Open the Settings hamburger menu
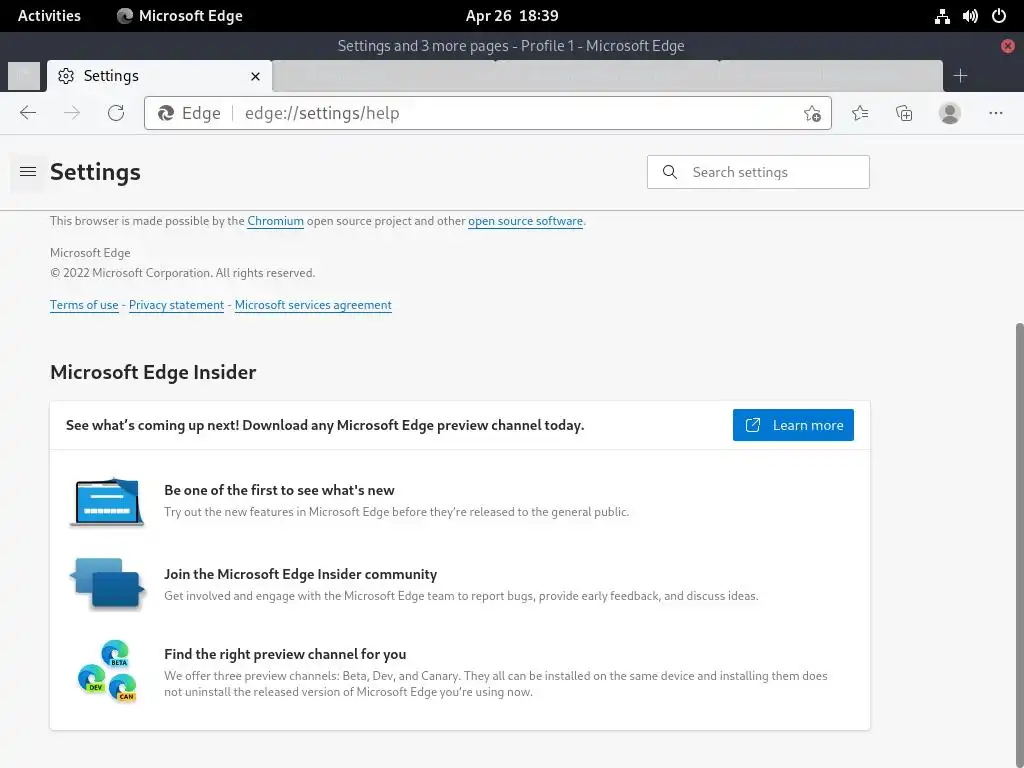1024x768 pixels. (x=28, y=172)
